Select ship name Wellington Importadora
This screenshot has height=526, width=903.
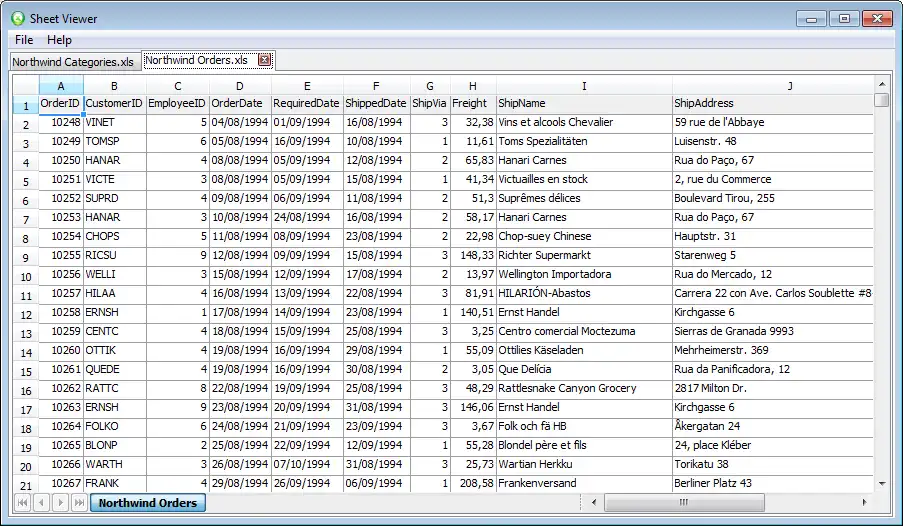(x=585, y=274)
